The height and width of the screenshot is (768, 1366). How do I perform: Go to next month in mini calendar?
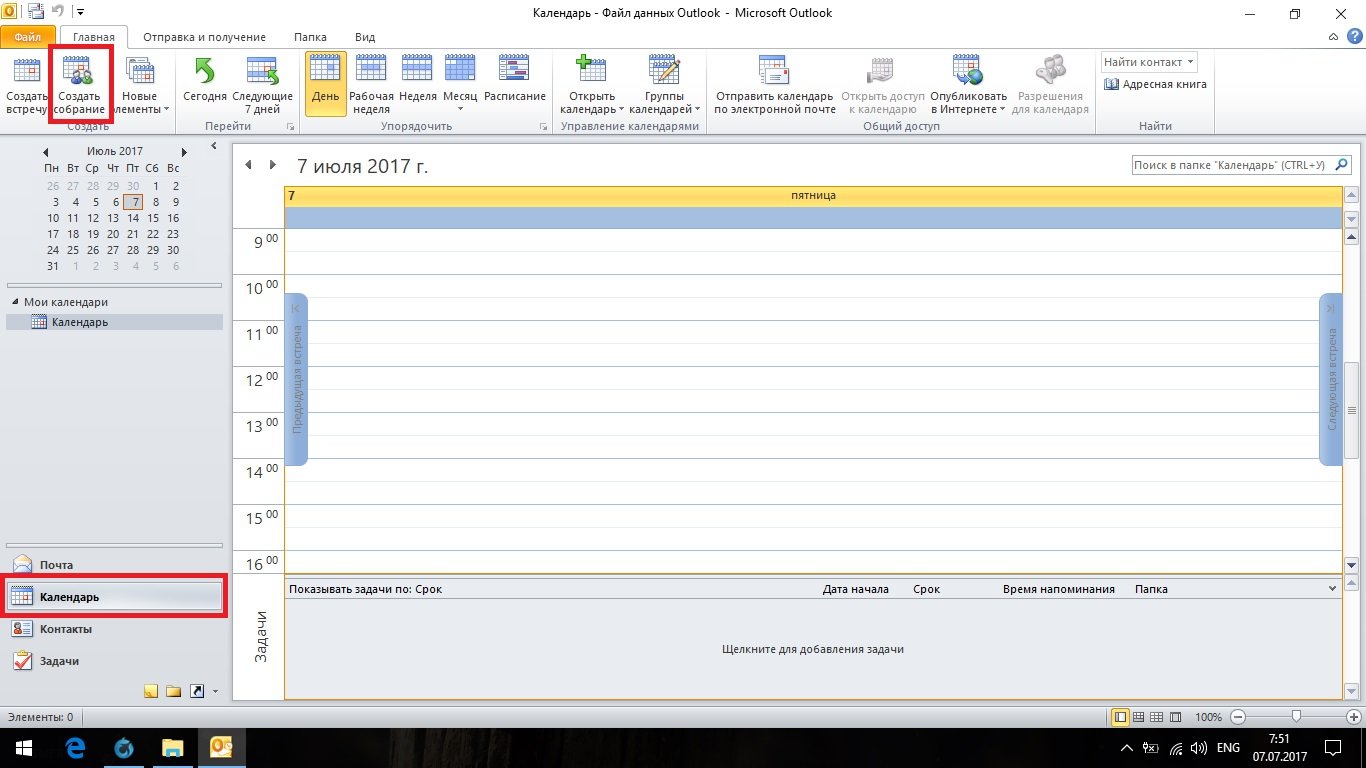click(184, 152)
